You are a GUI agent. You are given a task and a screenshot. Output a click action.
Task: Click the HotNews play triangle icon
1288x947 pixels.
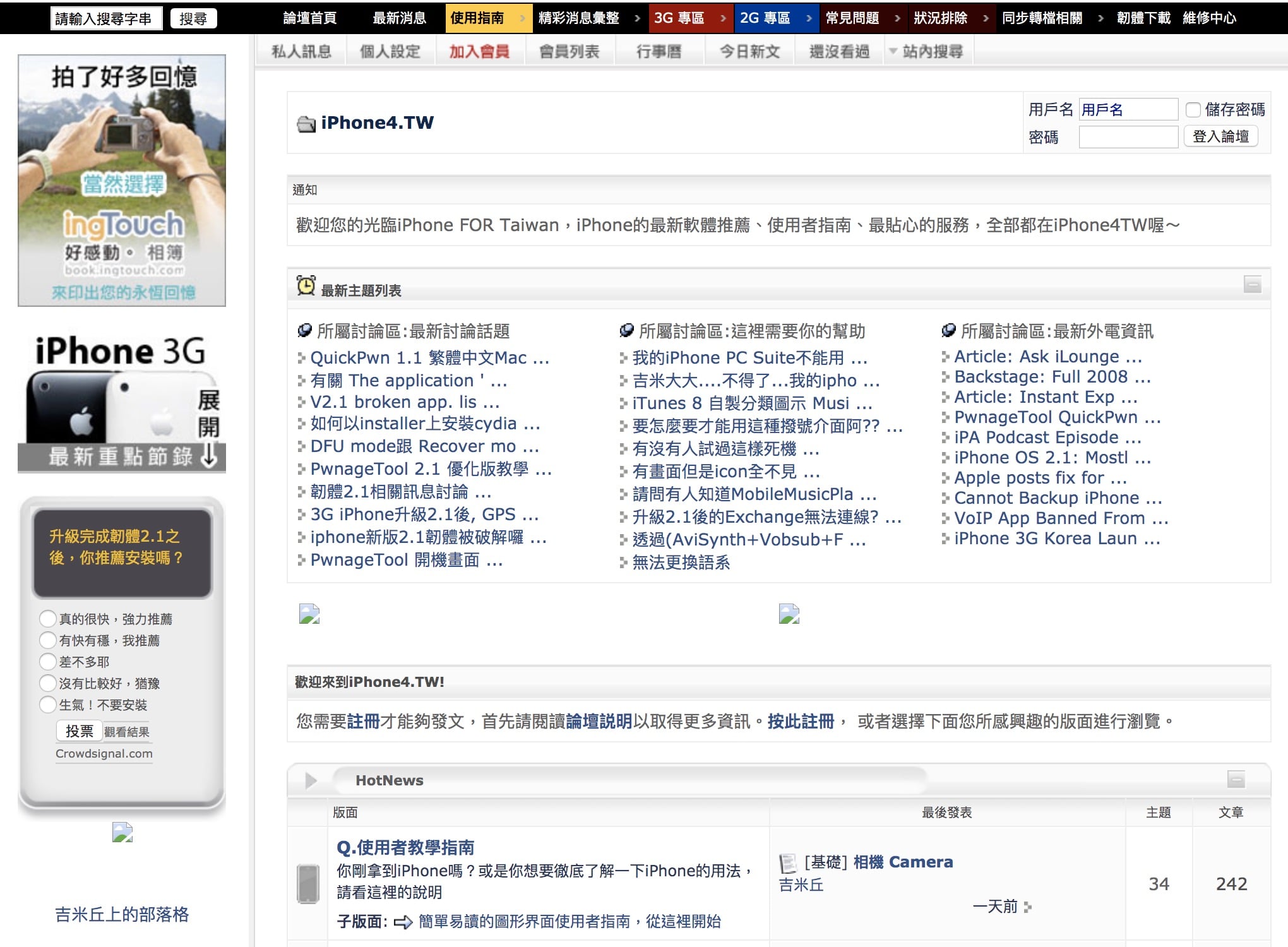pyautogui.click(x=311, y=780)
